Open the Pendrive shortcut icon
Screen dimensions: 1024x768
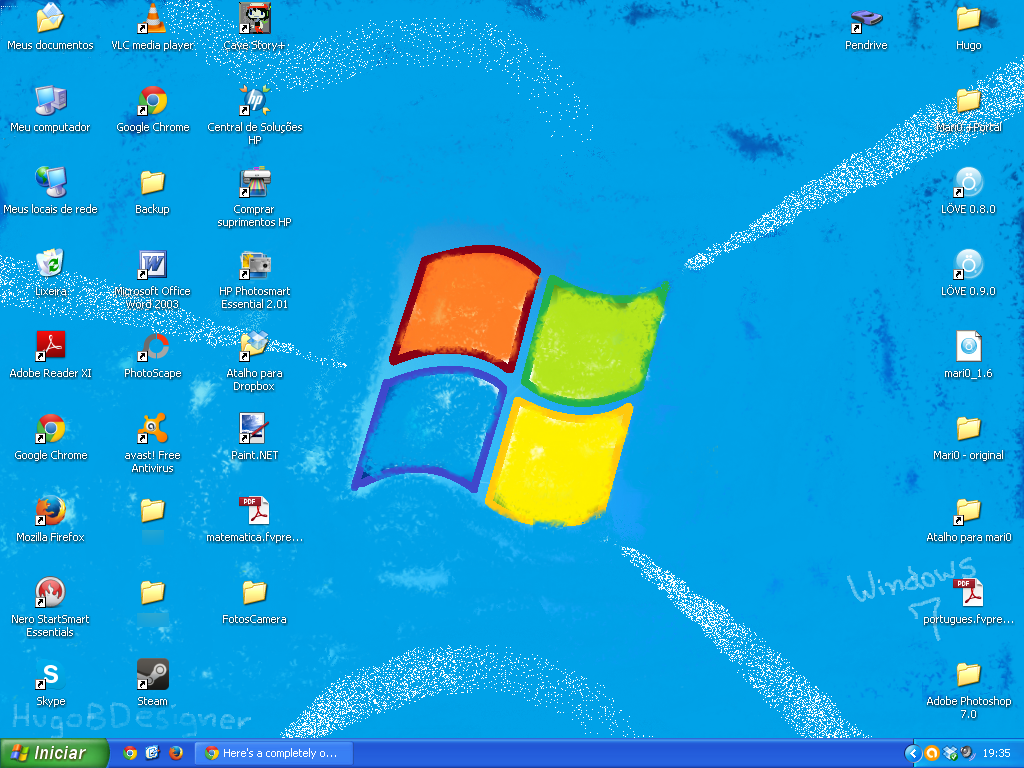[x=866, y=19]
